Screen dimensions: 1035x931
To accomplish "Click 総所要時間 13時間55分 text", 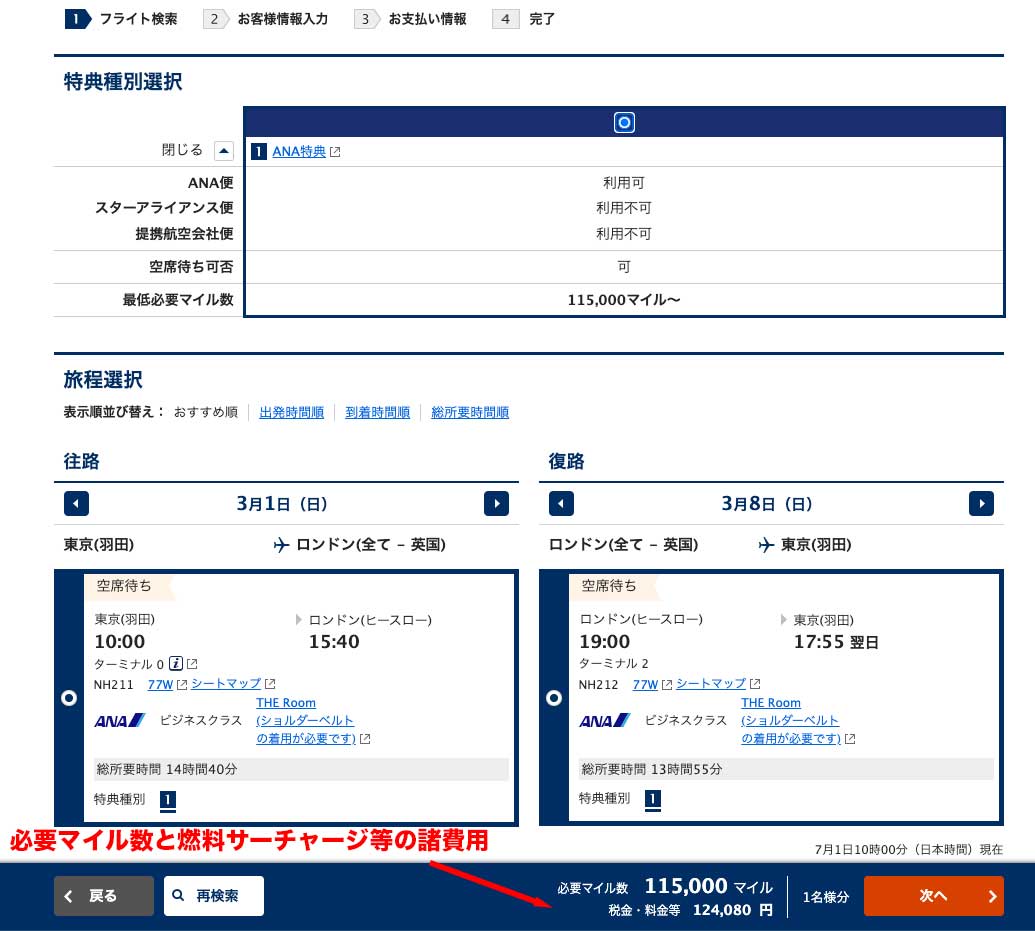I will click(652, 769).
